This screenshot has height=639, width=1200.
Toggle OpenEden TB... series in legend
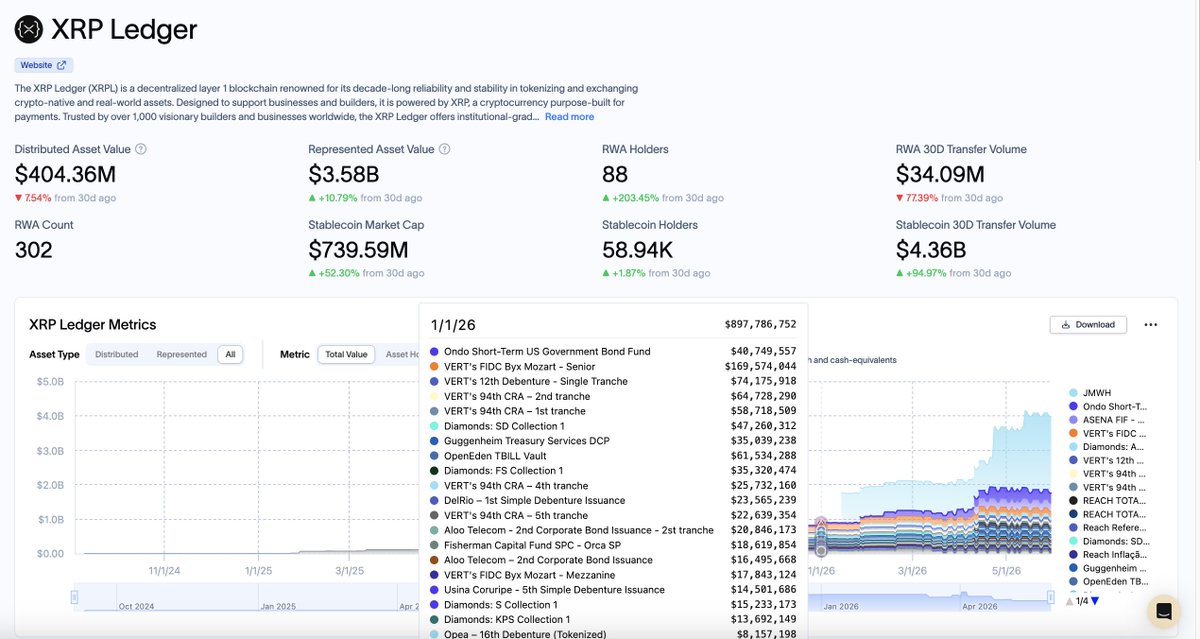[1108, 581]
